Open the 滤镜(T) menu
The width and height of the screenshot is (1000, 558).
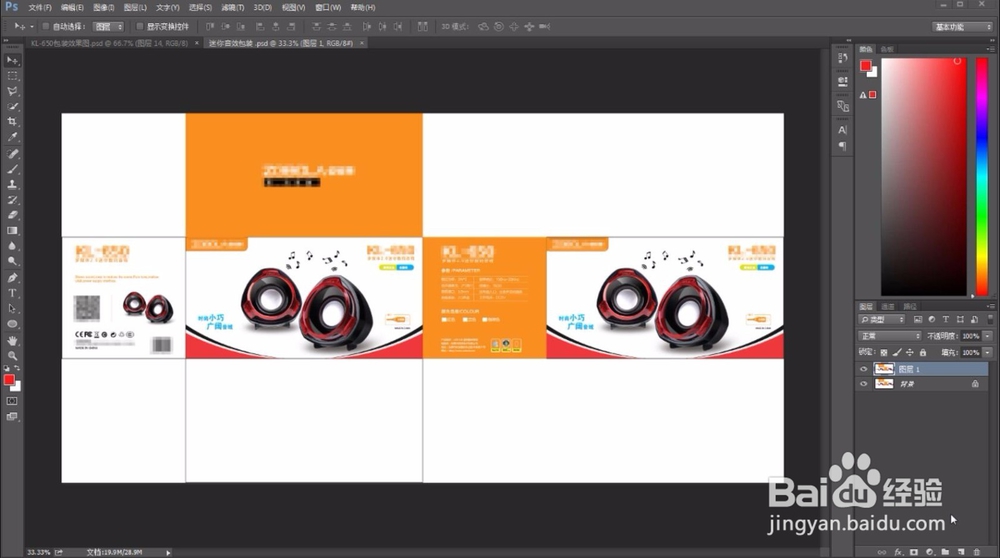pos(232,8)
